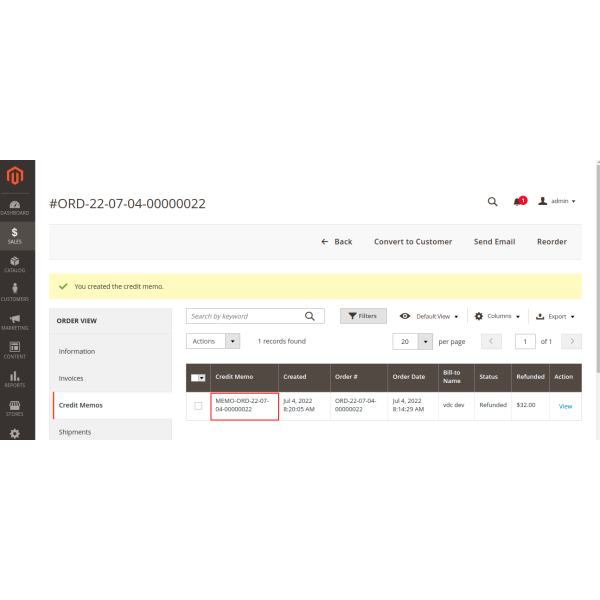The width and height of the screenshot is (600, 600).
Task: Tick the credit memo row checkbox
Action: 198,406
